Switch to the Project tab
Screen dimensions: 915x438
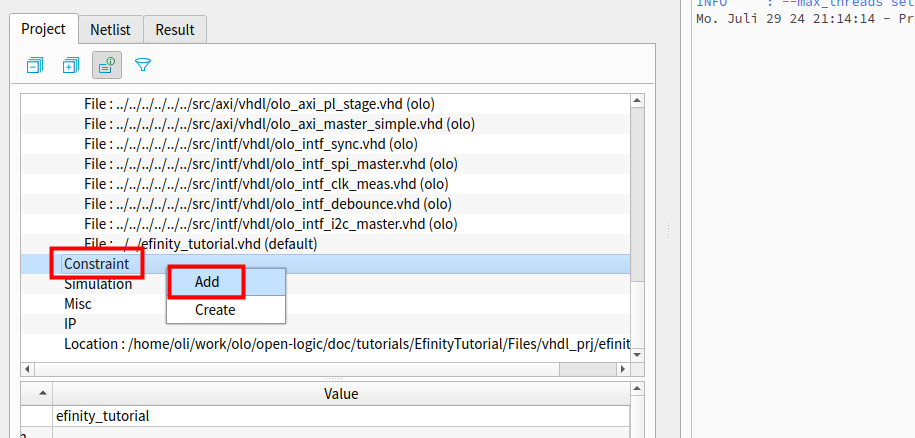coord(44,29)
